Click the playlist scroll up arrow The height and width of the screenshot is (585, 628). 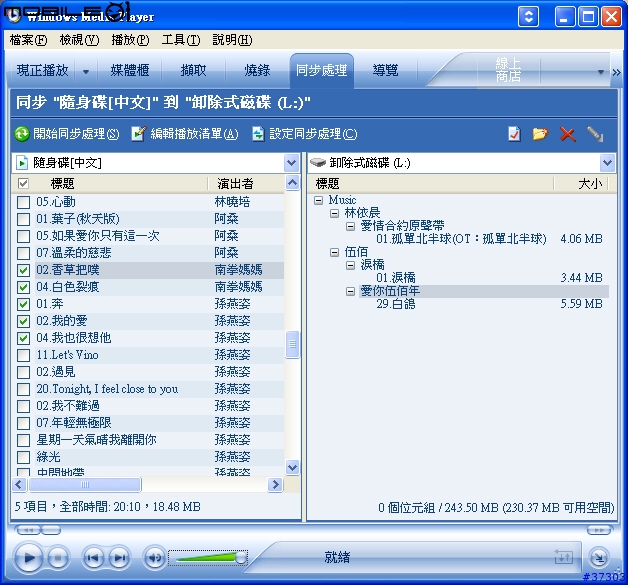[x=292, y=183]
